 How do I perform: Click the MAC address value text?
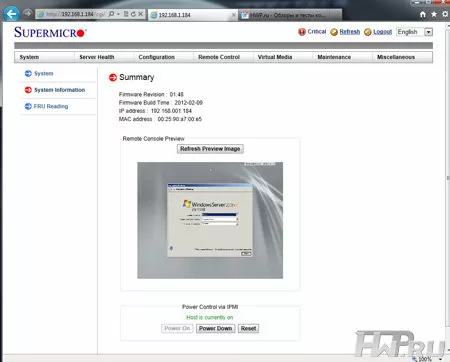(x=180, y=119)
